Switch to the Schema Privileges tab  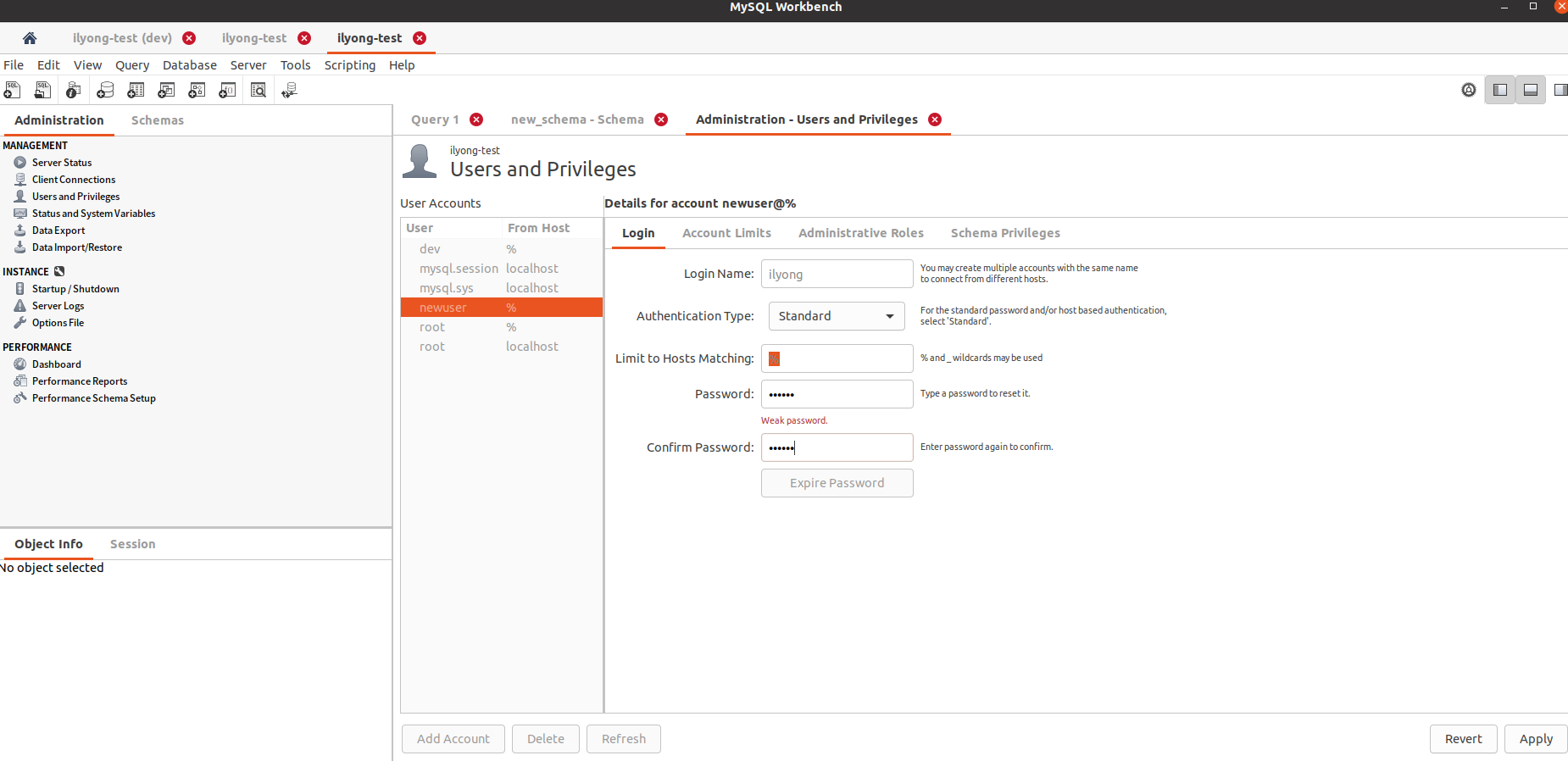(1005, 233)
